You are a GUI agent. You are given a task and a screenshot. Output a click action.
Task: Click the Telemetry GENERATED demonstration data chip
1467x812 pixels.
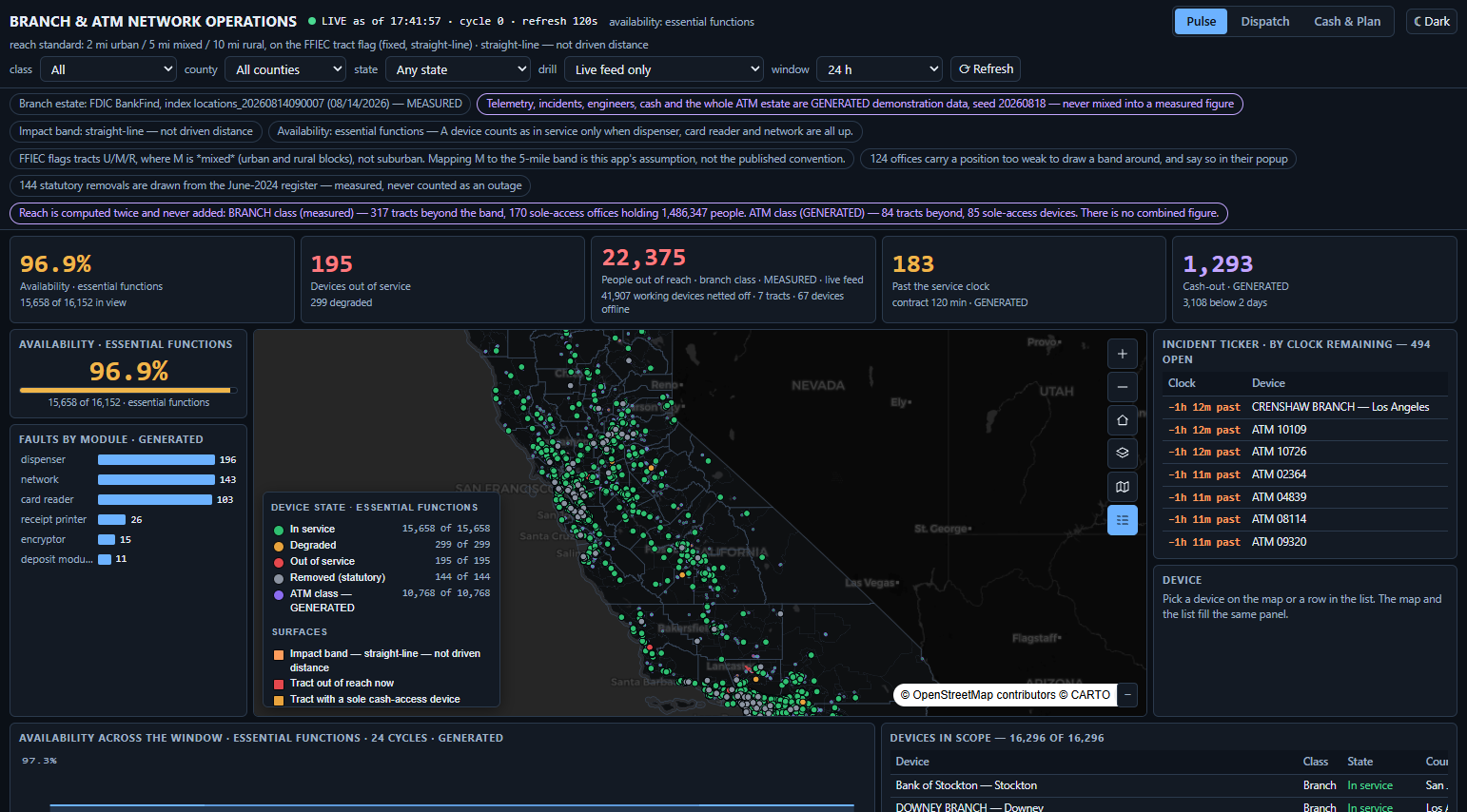pos(860,104)
